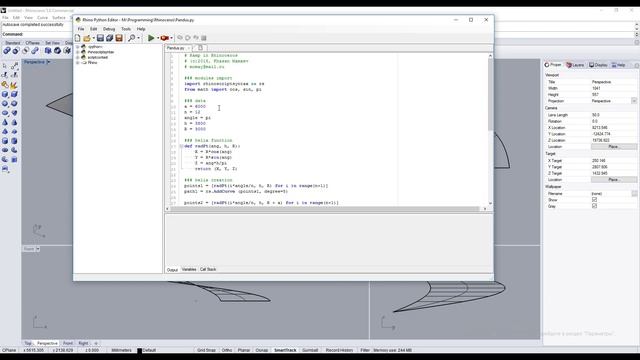Open the Tools menu in Python Editor

pyautogui.click(x=126, y=29)
